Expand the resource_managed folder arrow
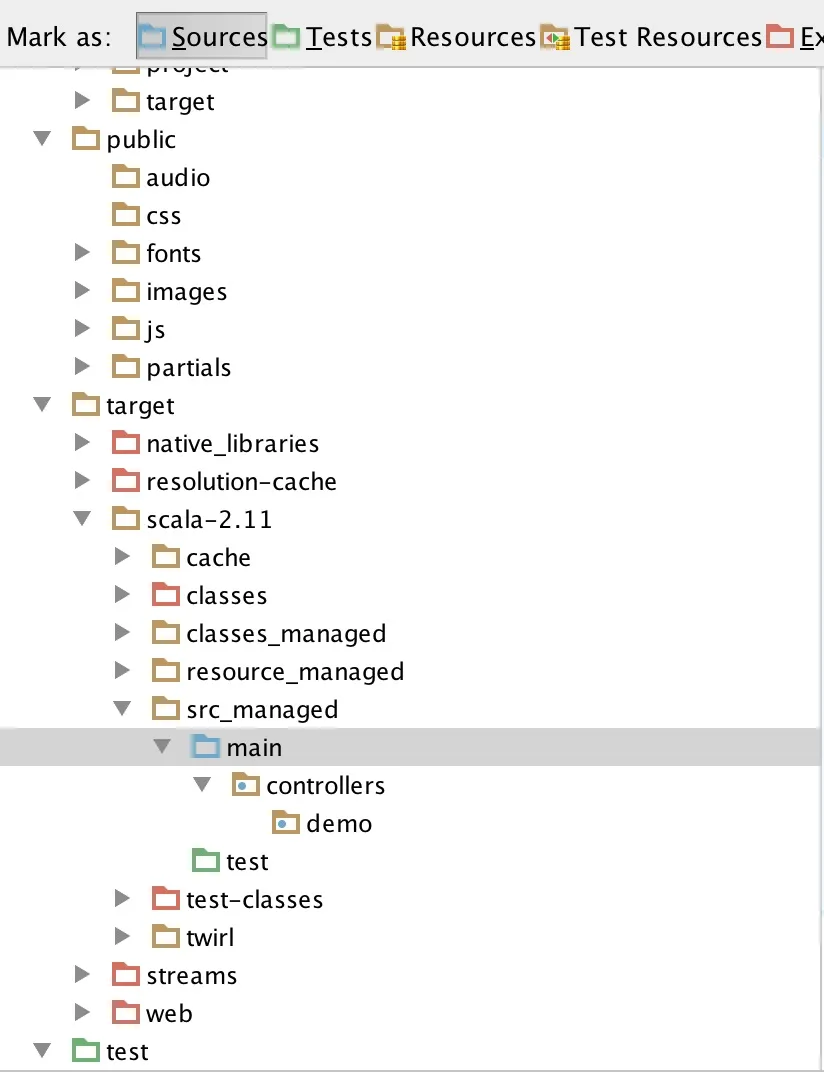This screenshot has width=824, height=1072. [x=122, y=671]
